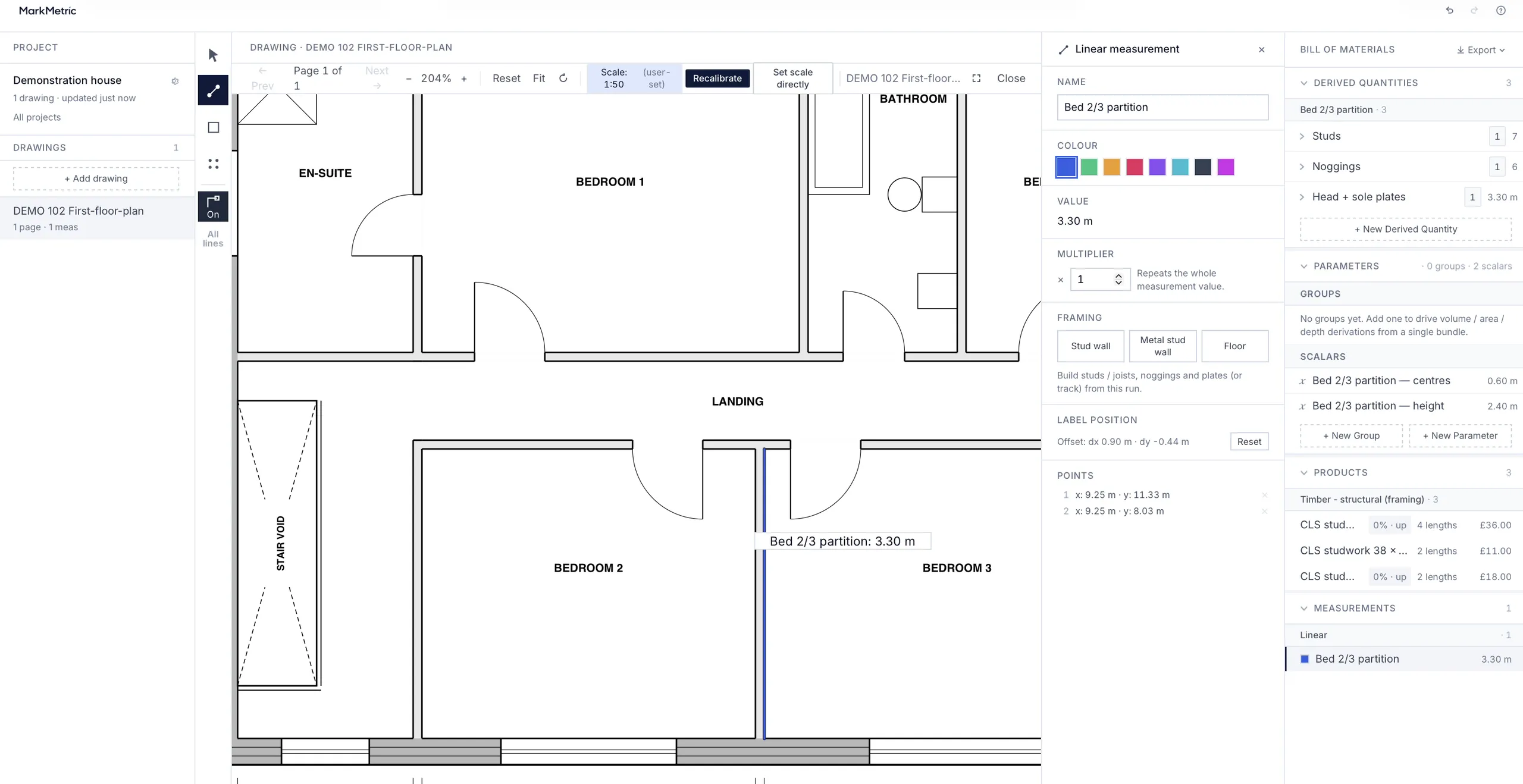Screen dimensions: 1523x784
Task: Select the pointer/select tool
Action: click(213, 55)
